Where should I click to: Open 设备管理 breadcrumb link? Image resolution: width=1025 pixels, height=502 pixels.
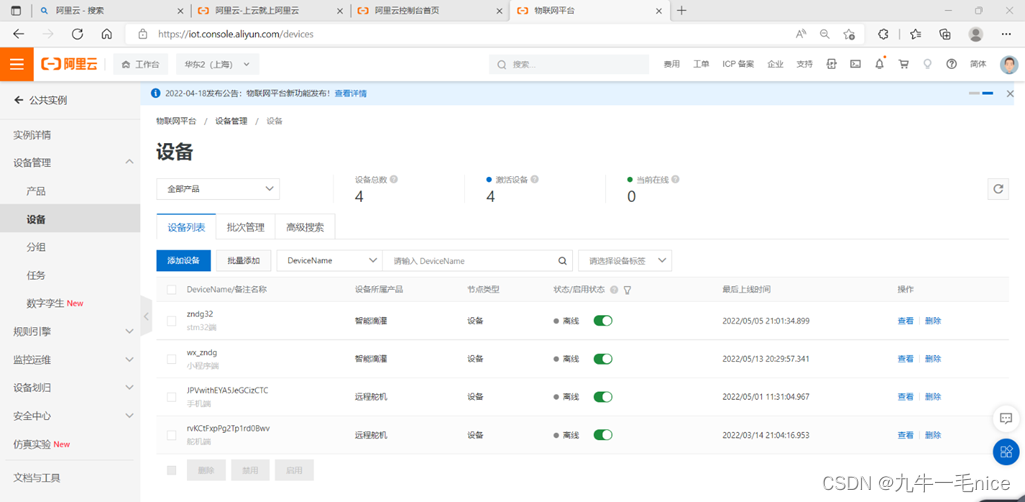[231, 121]
